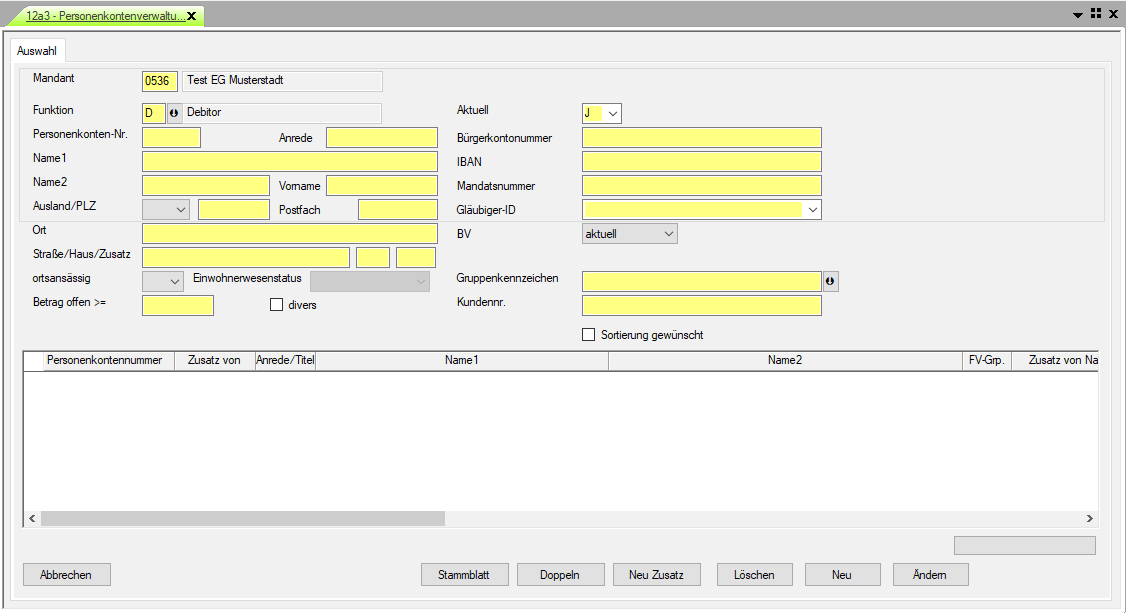Click the Gruppenkennzeichen lookup icon
The image size is (1126, 613).
(830, 282)
